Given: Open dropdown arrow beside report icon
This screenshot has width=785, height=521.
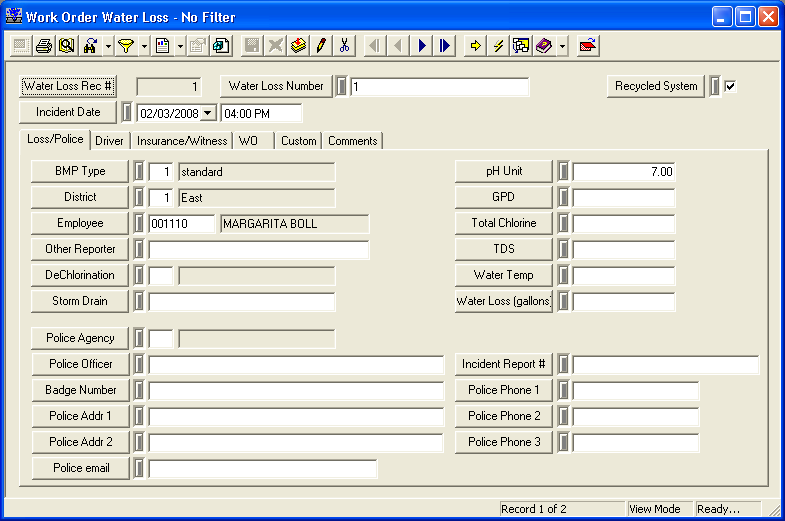Looking at the screenshot, I should (180, 46).
